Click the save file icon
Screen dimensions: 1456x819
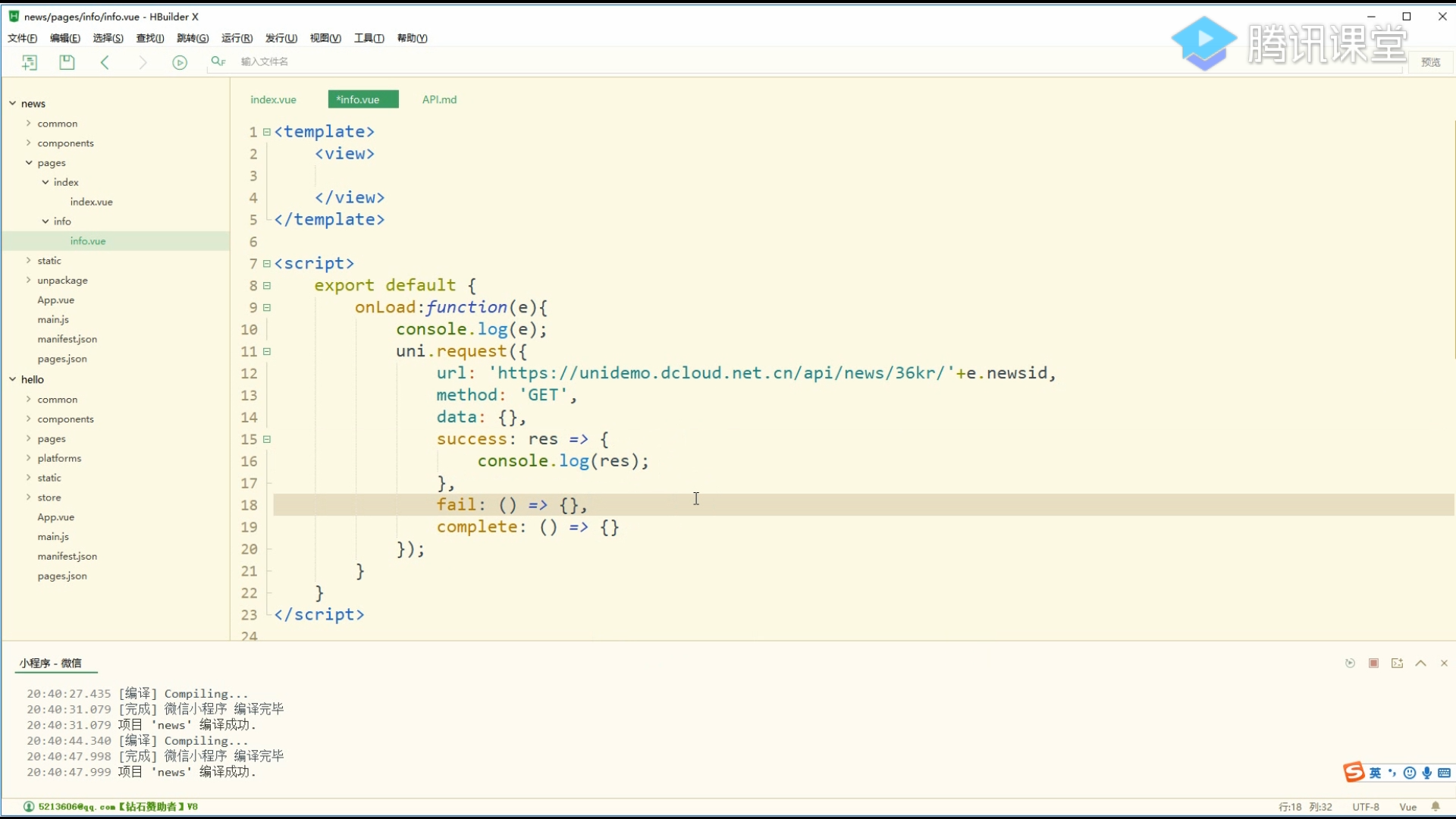(x=67, y=62)
